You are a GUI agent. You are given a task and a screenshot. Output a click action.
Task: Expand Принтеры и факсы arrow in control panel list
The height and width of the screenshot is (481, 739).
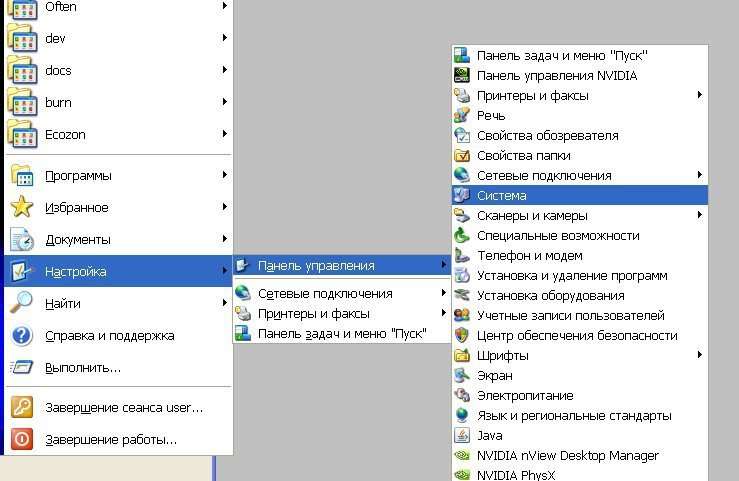[700, 95]
